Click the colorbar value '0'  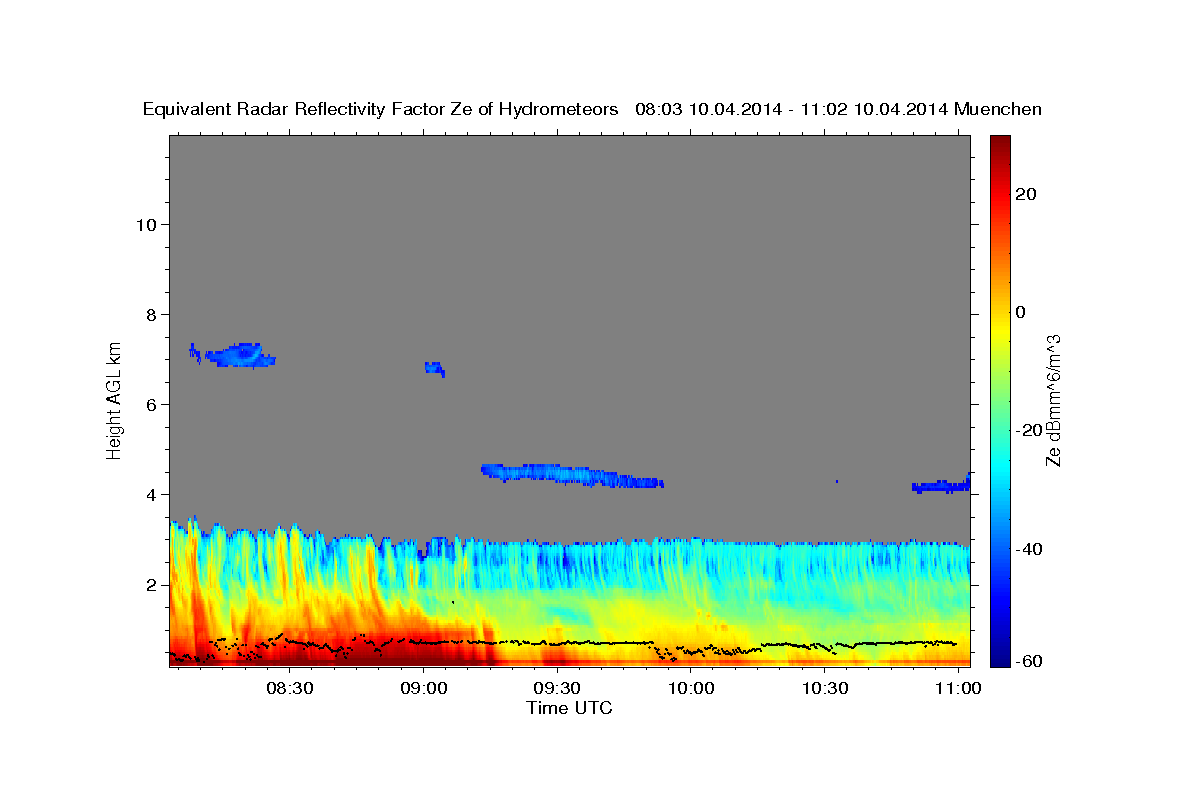[1021, 312]
